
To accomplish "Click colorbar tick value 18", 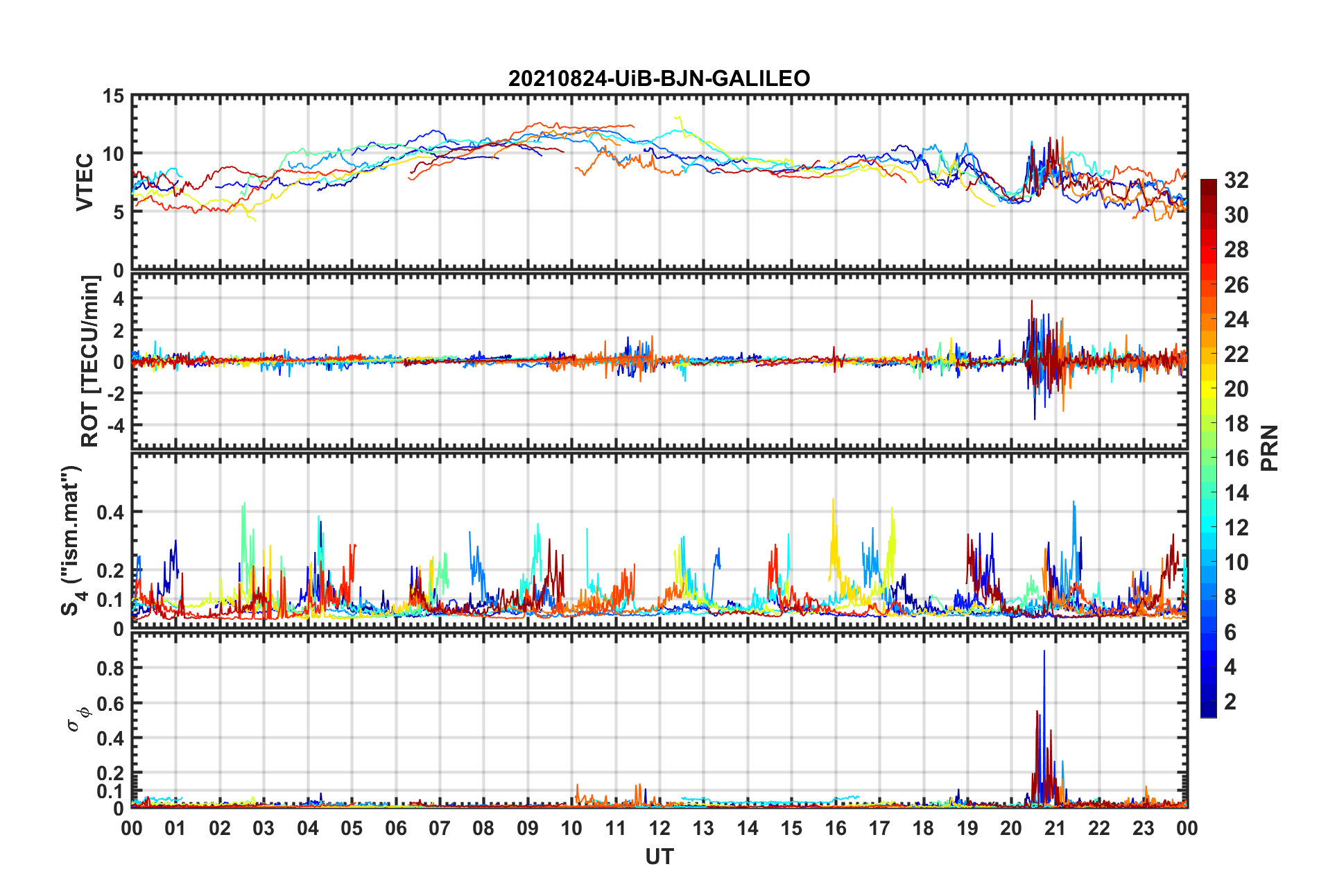I will [x=1236, y=423].
